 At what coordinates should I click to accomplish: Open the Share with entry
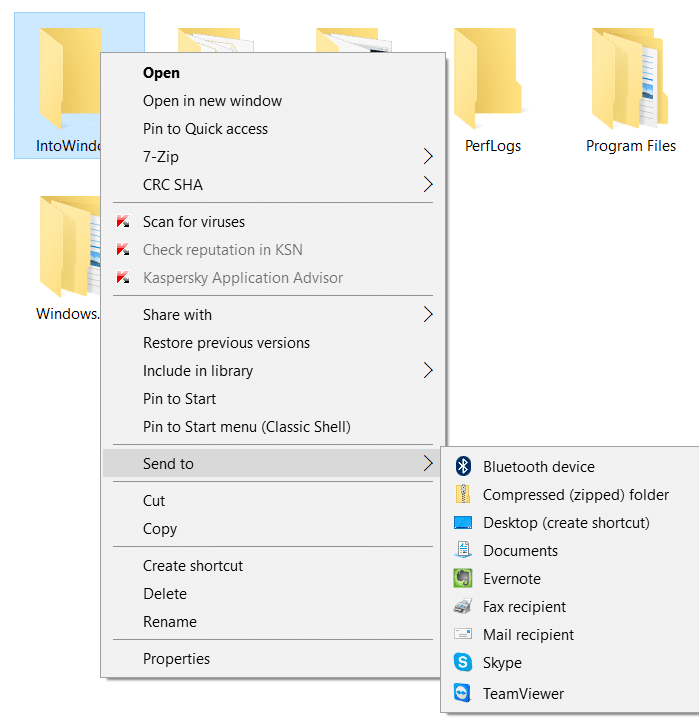pos(273,315)
